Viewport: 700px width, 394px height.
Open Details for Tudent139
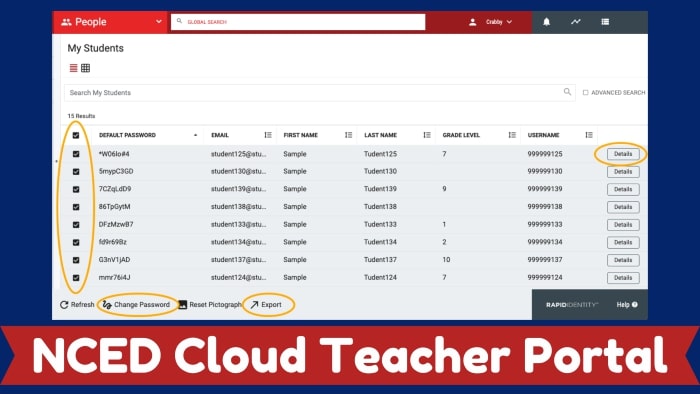pos(623,189)
